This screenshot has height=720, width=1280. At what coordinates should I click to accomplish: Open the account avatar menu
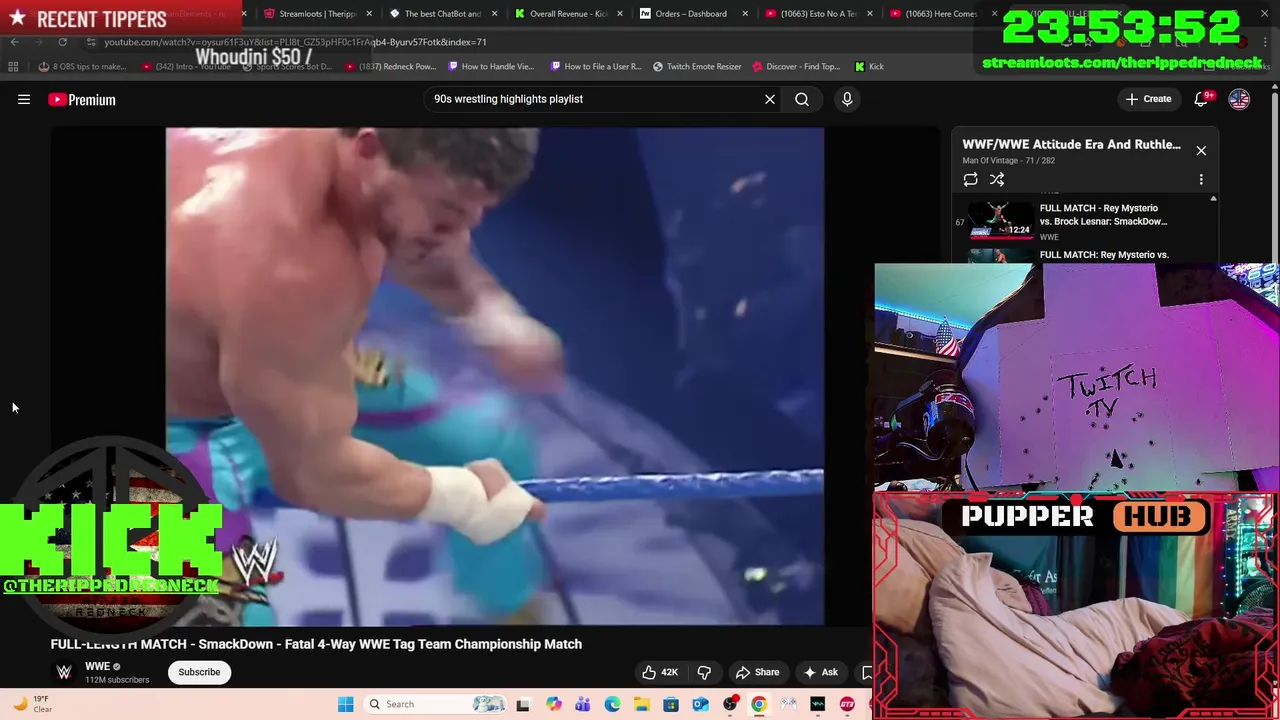[x=1239, y=99]
